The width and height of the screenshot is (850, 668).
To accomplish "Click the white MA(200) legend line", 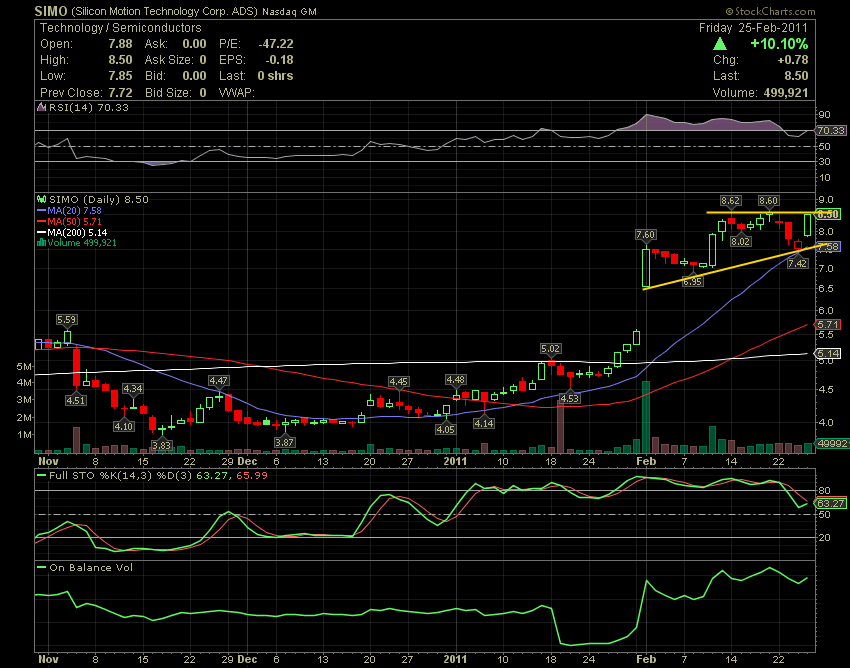I will pos(42,232).
